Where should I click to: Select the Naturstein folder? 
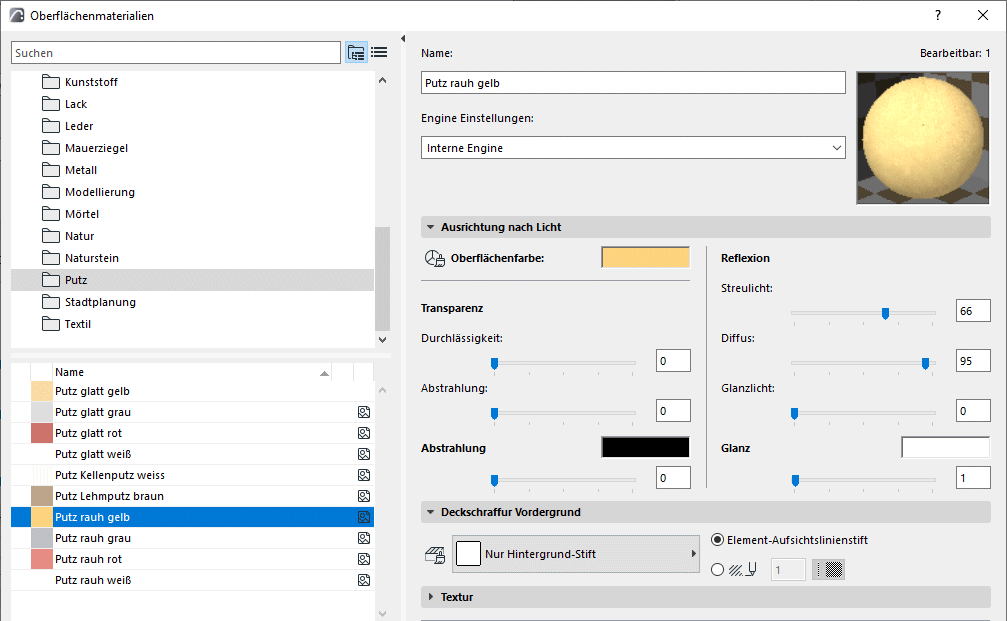91,258
